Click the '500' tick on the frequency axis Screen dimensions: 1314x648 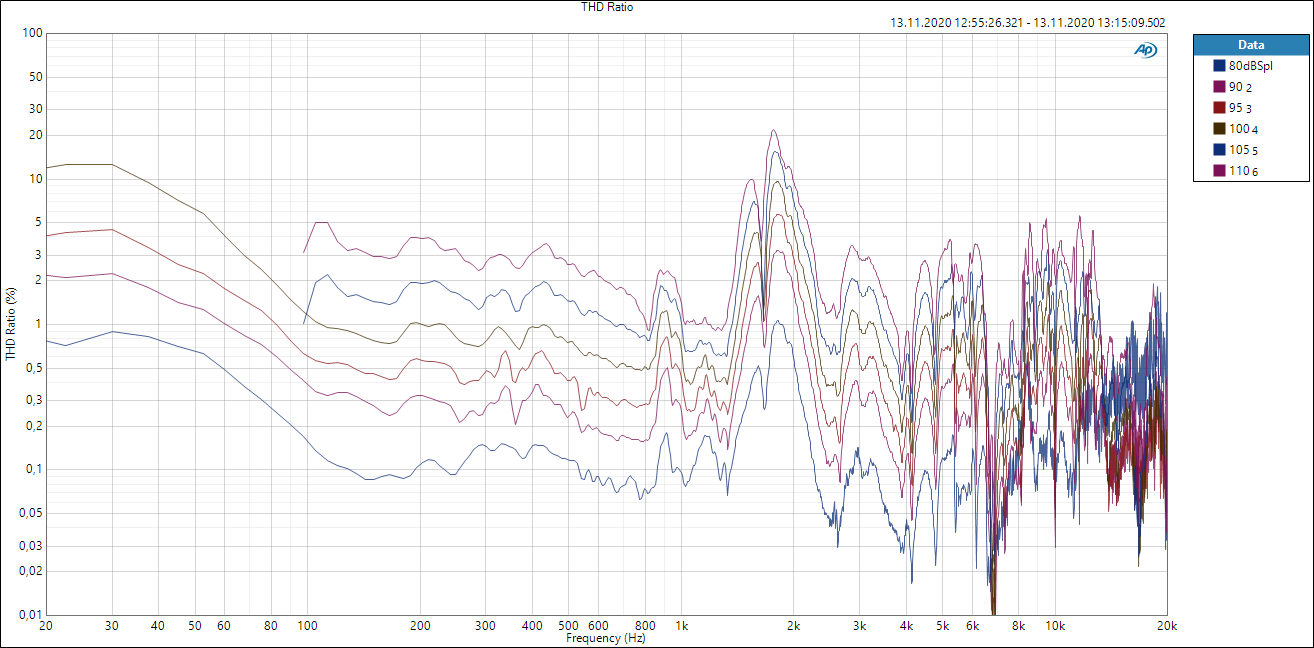568,626
